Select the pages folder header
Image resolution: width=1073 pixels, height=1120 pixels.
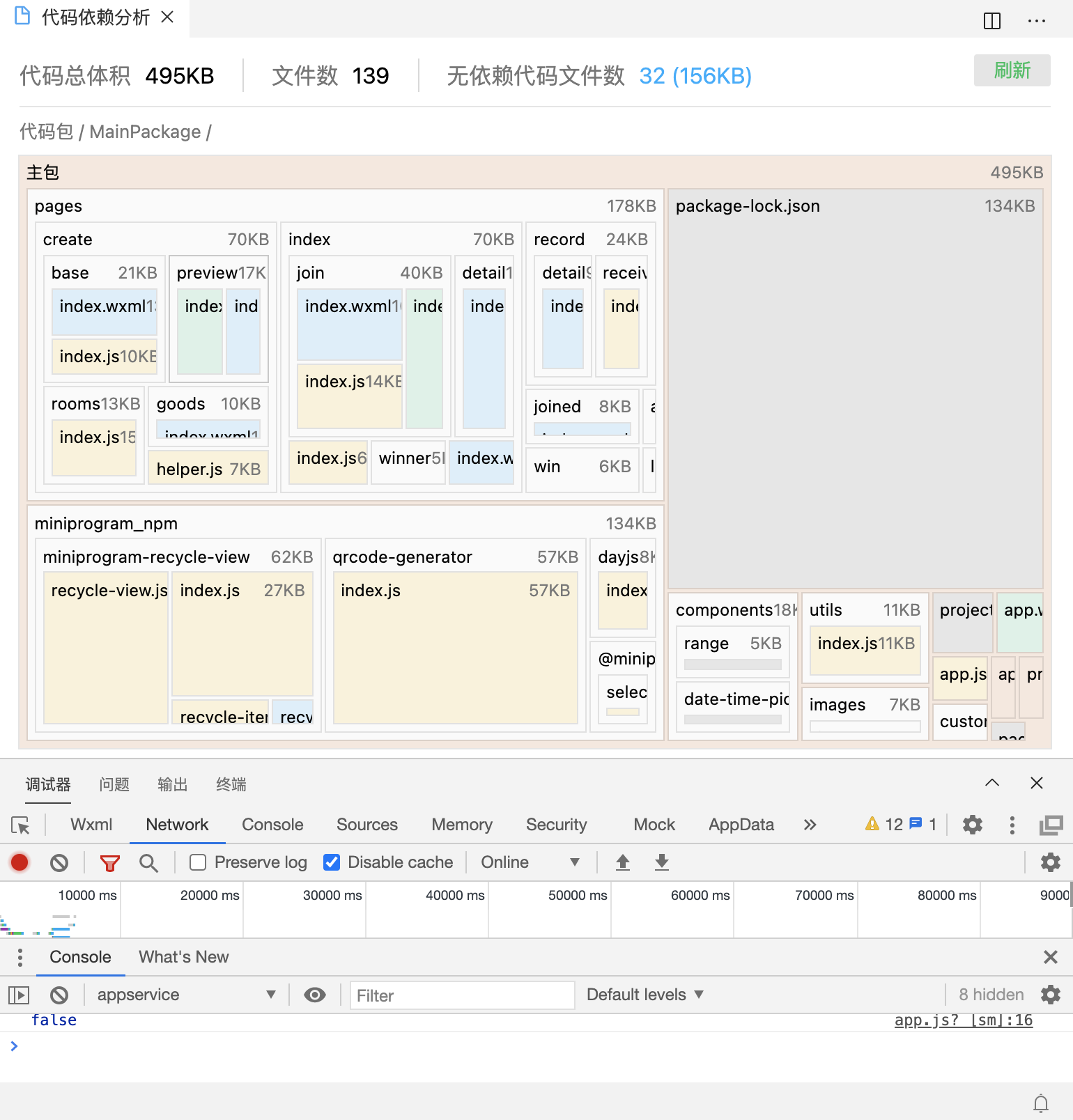[345, 206]
